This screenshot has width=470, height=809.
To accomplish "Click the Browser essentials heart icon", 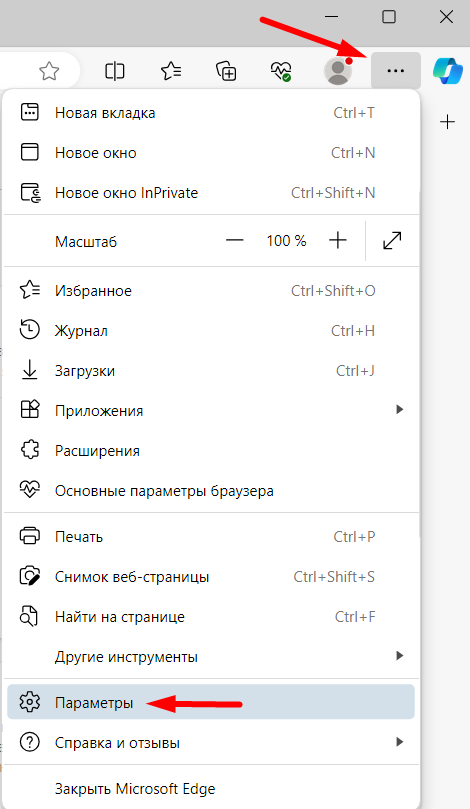I will [281, 71].
